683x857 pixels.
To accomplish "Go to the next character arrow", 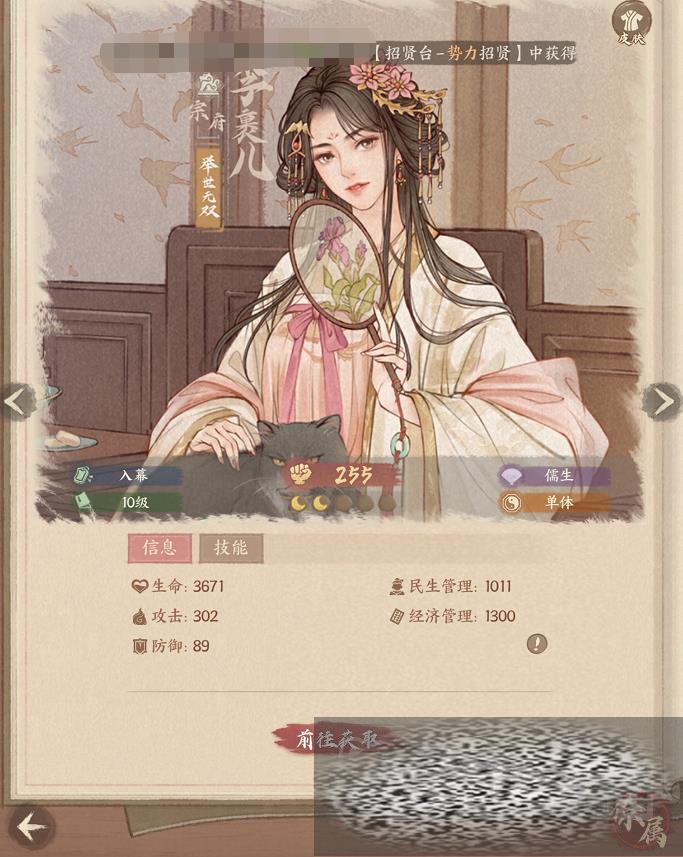I will [662, 402].
